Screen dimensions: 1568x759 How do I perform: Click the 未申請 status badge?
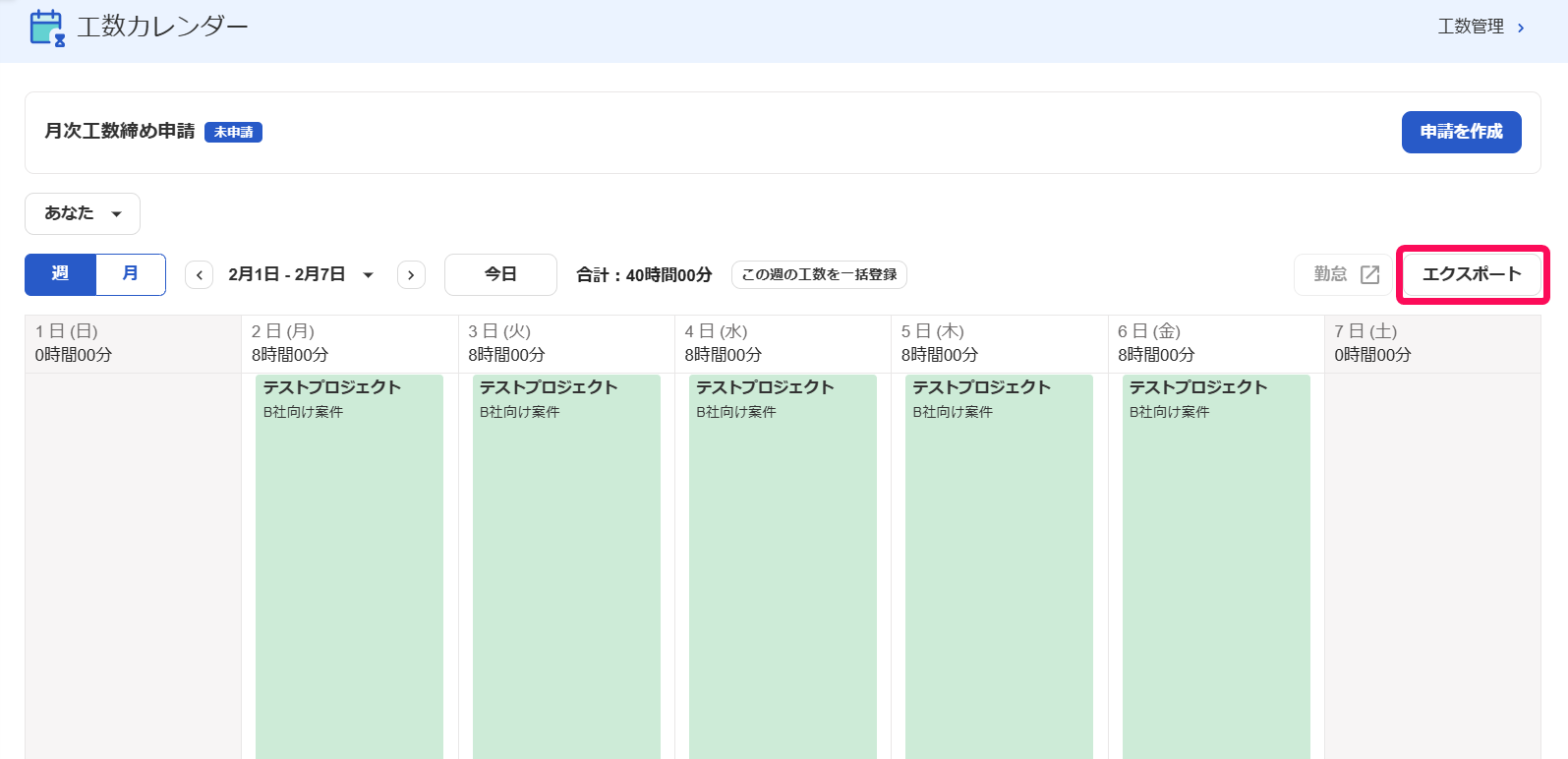tap(233, 132)
